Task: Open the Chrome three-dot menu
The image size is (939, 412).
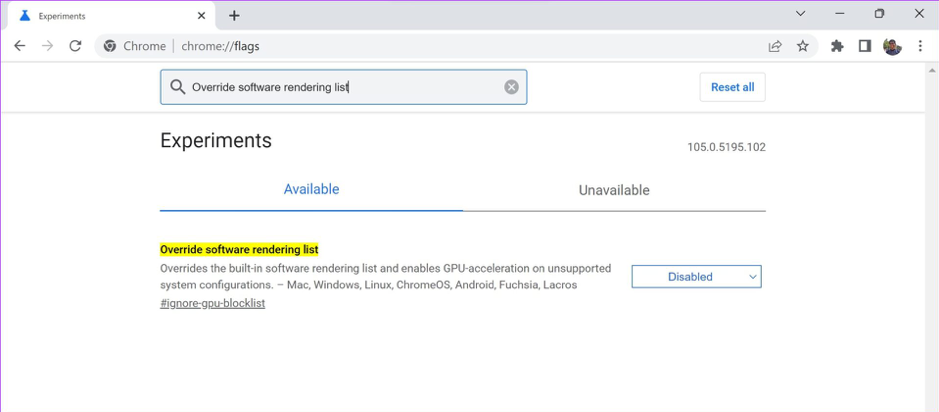Action: click(920, 46)
